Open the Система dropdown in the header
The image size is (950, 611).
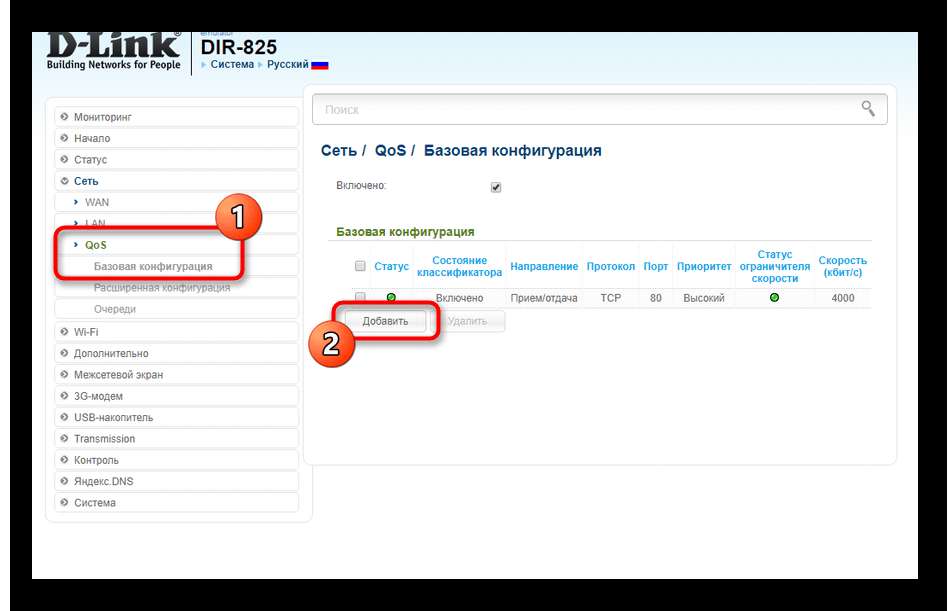coord(232,64)
